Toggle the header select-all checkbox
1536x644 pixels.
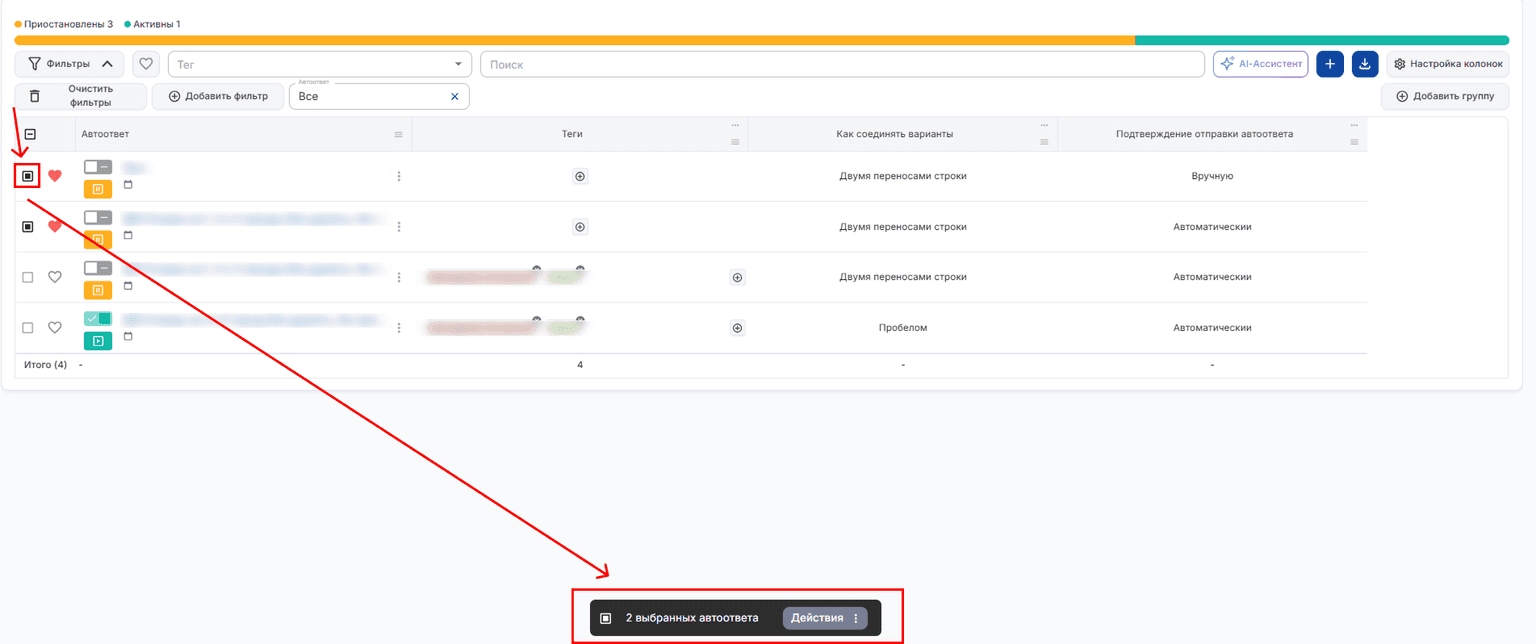30,134
